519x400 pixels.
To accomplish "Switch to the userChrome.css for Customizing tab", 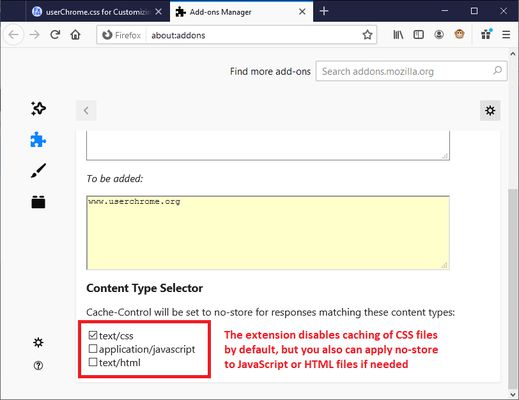I will tap(97, 12).
